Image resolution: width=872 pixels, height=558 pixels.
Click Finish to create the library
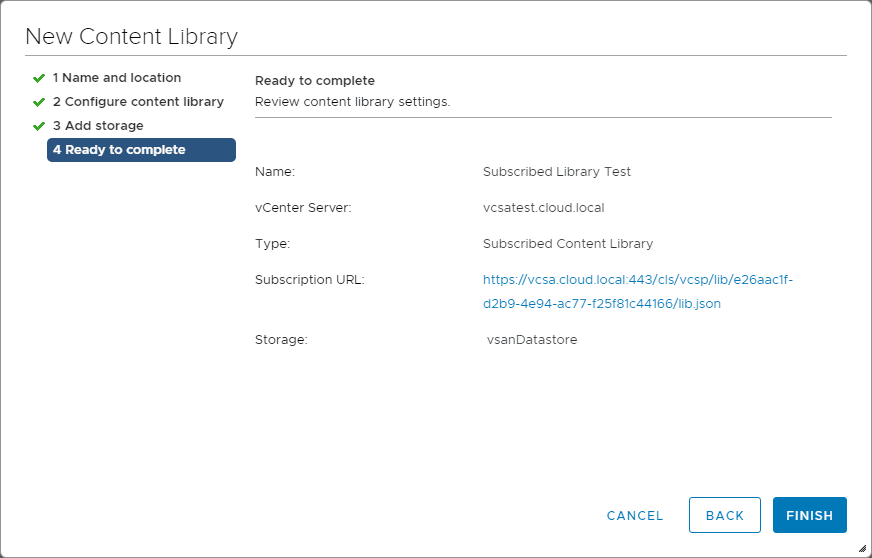(x=809, y=515)
